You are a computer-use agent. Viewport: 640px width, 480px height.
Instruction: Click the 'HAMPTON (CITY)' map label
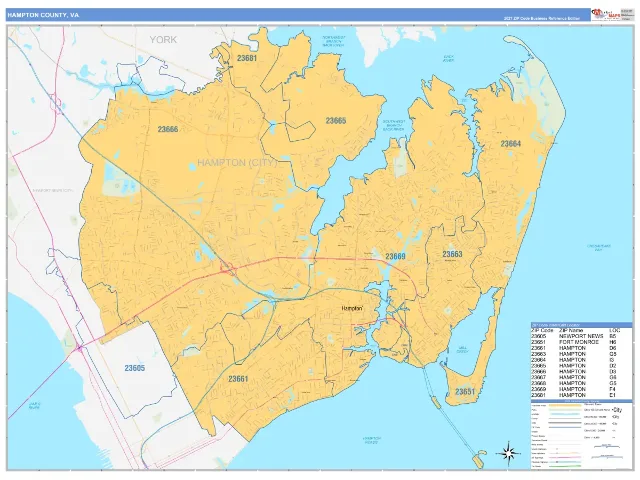coord(238,163)
